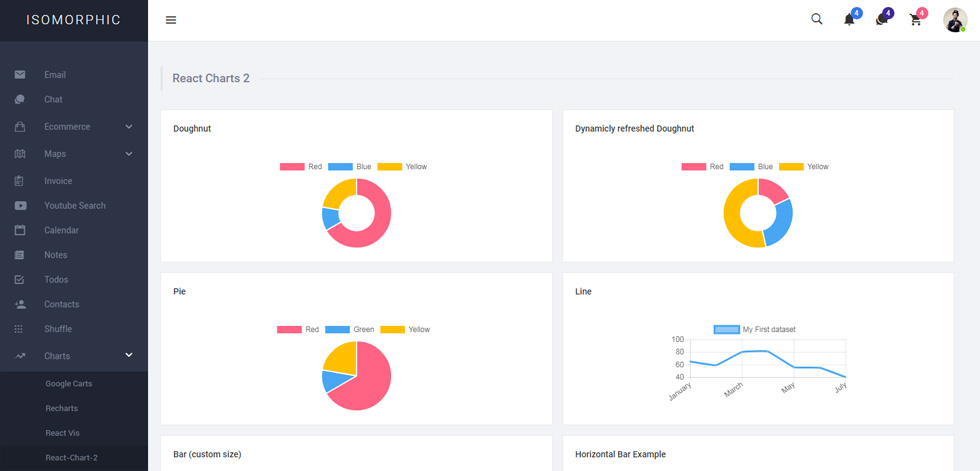The image size is (980, 471).
Task: Click the Email envelope icon in sidebar
Action: point(20,75)
